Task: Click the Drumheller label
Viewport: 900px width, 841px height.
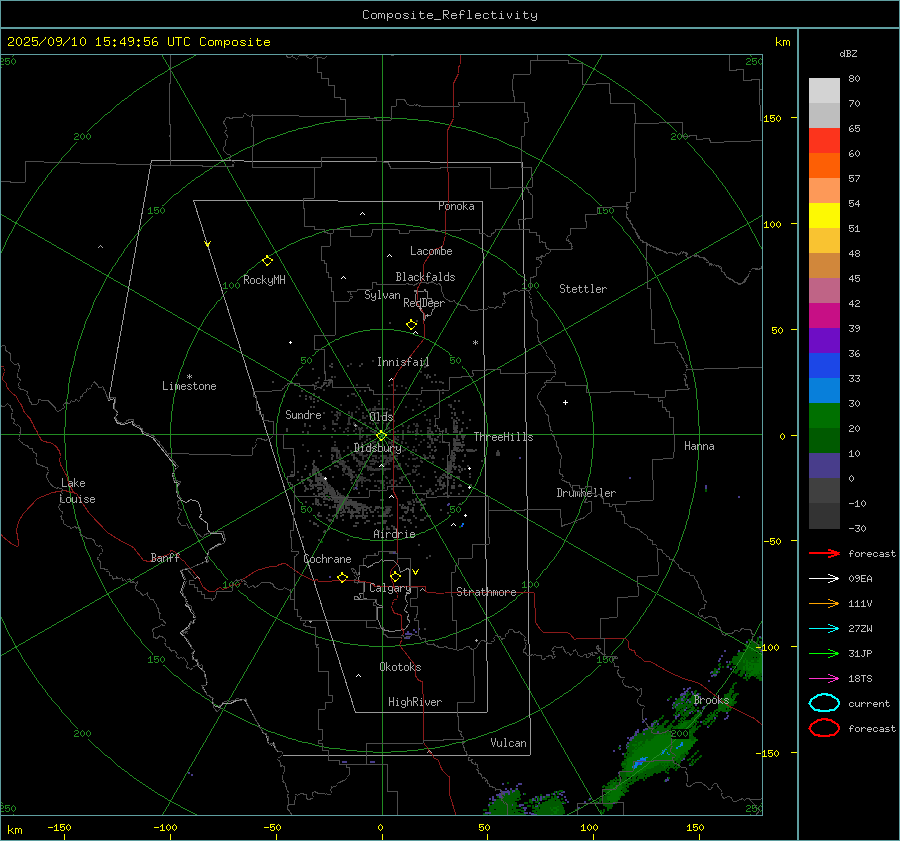Action: click(586, 493)
